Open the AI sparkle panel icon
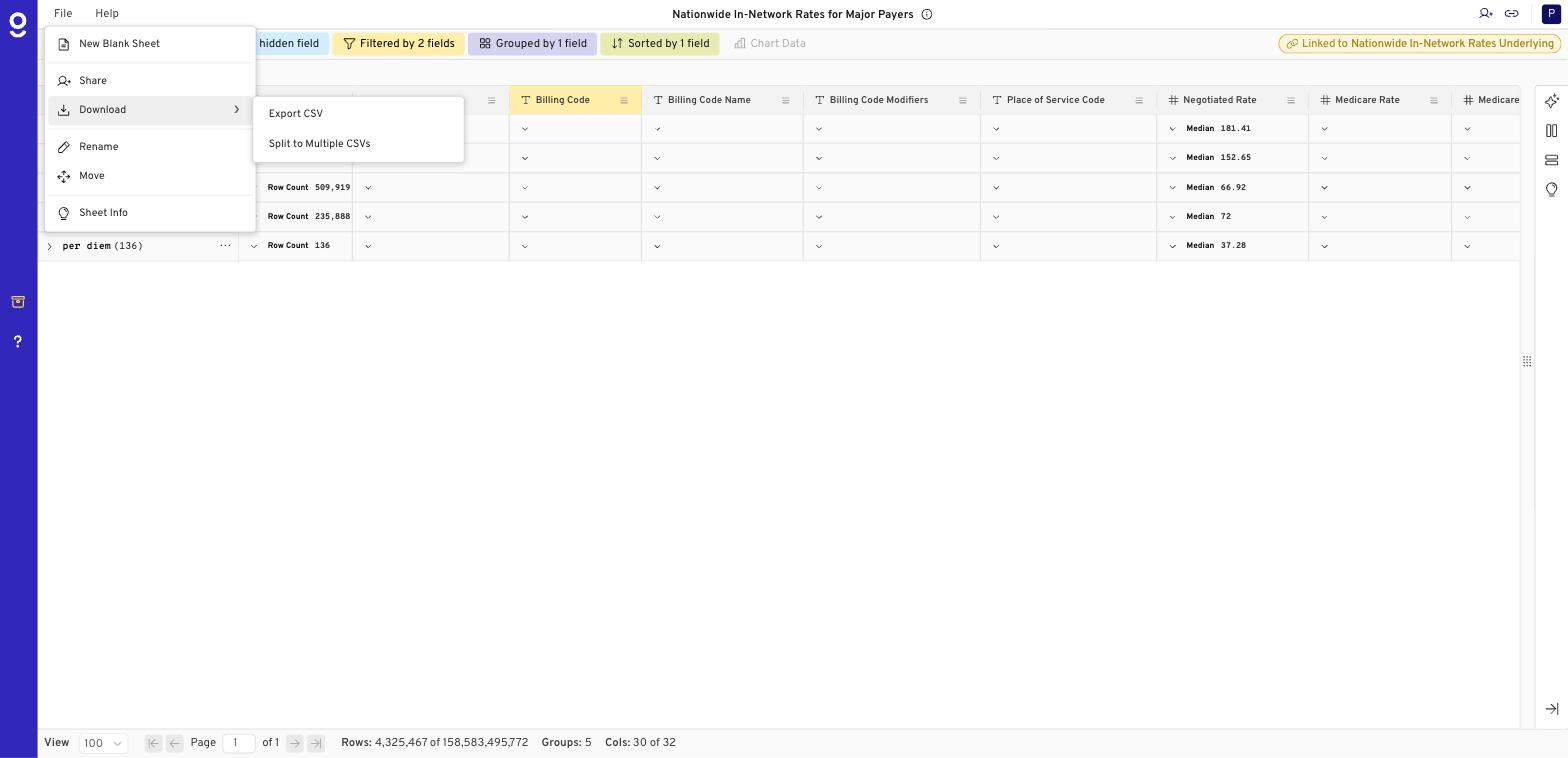 pyautogui.click(x=1552, y=101)
